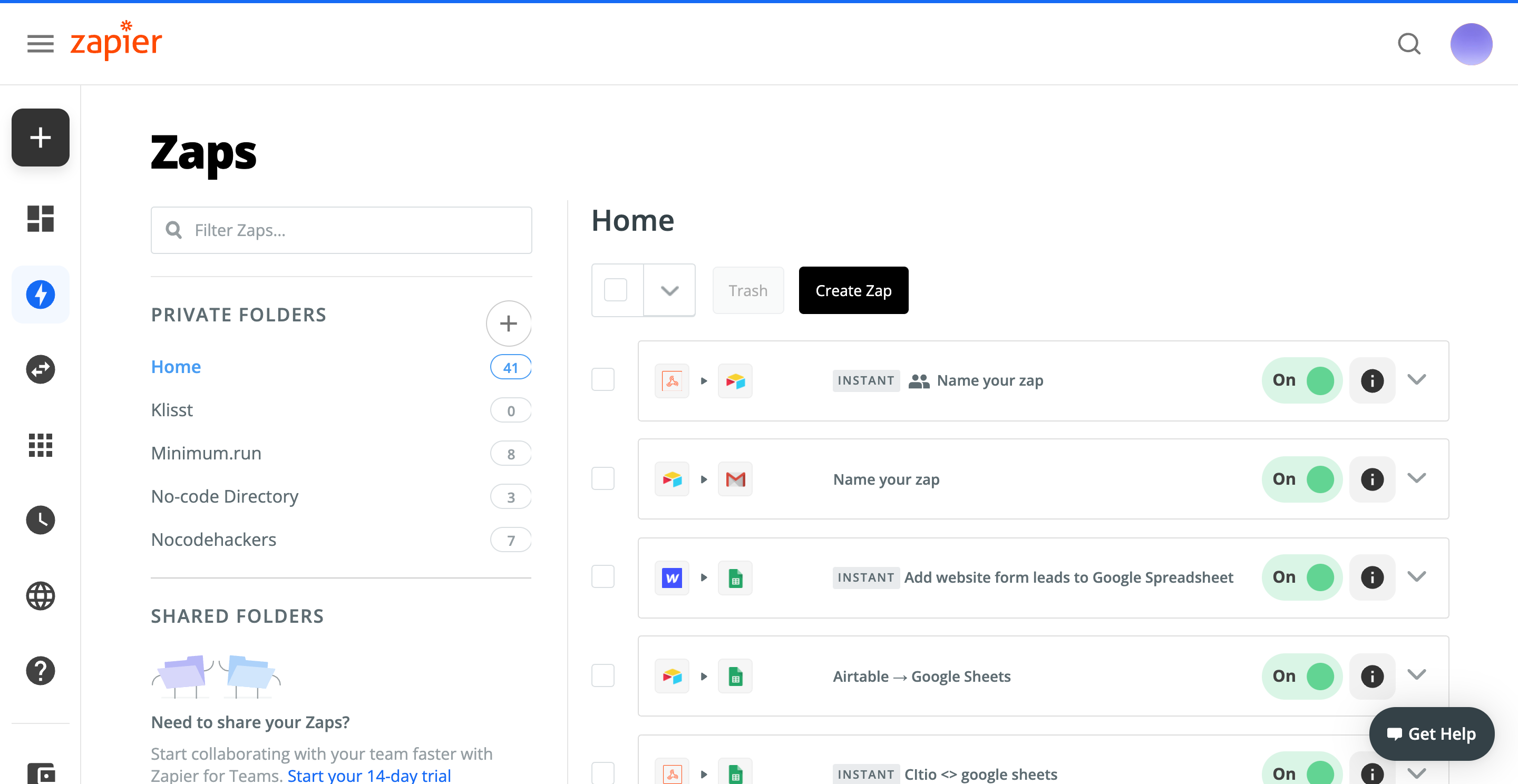
Task: Click the Nocodehackers count badge 7
Action: (x=510, y=540)
